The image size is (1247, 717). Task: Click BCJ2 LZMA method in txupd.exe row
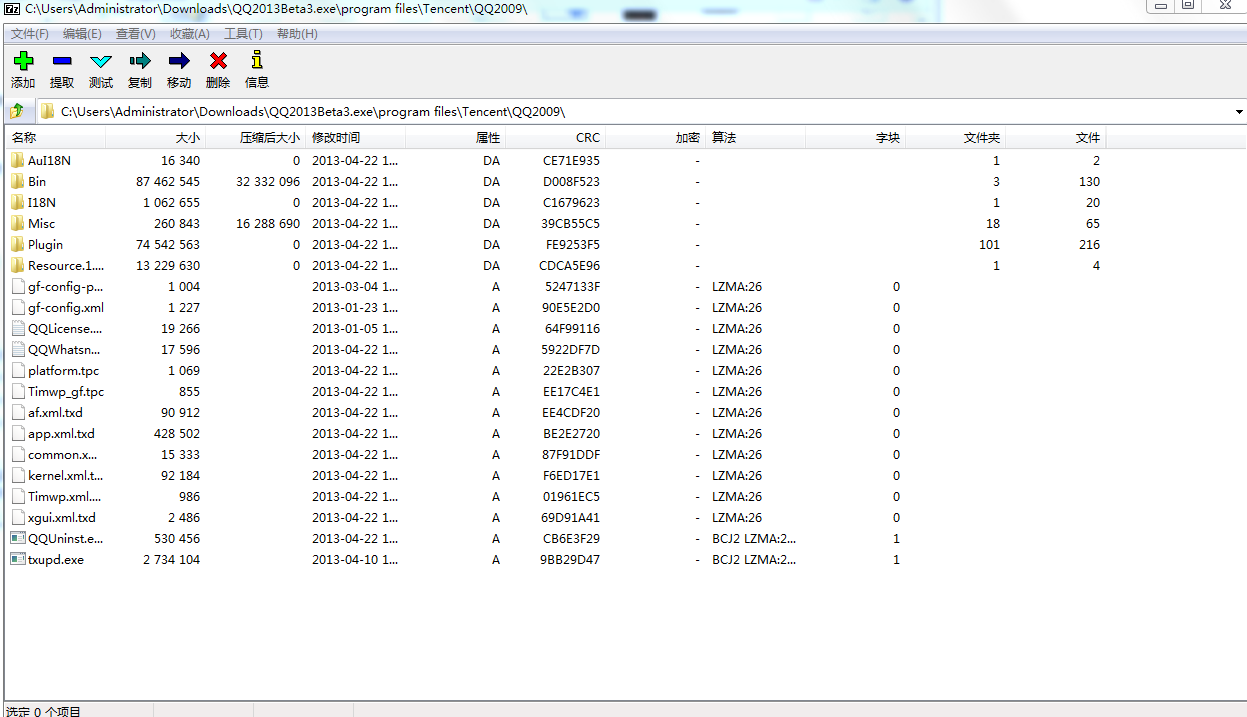pyautogui.click(x=754, y=560)
